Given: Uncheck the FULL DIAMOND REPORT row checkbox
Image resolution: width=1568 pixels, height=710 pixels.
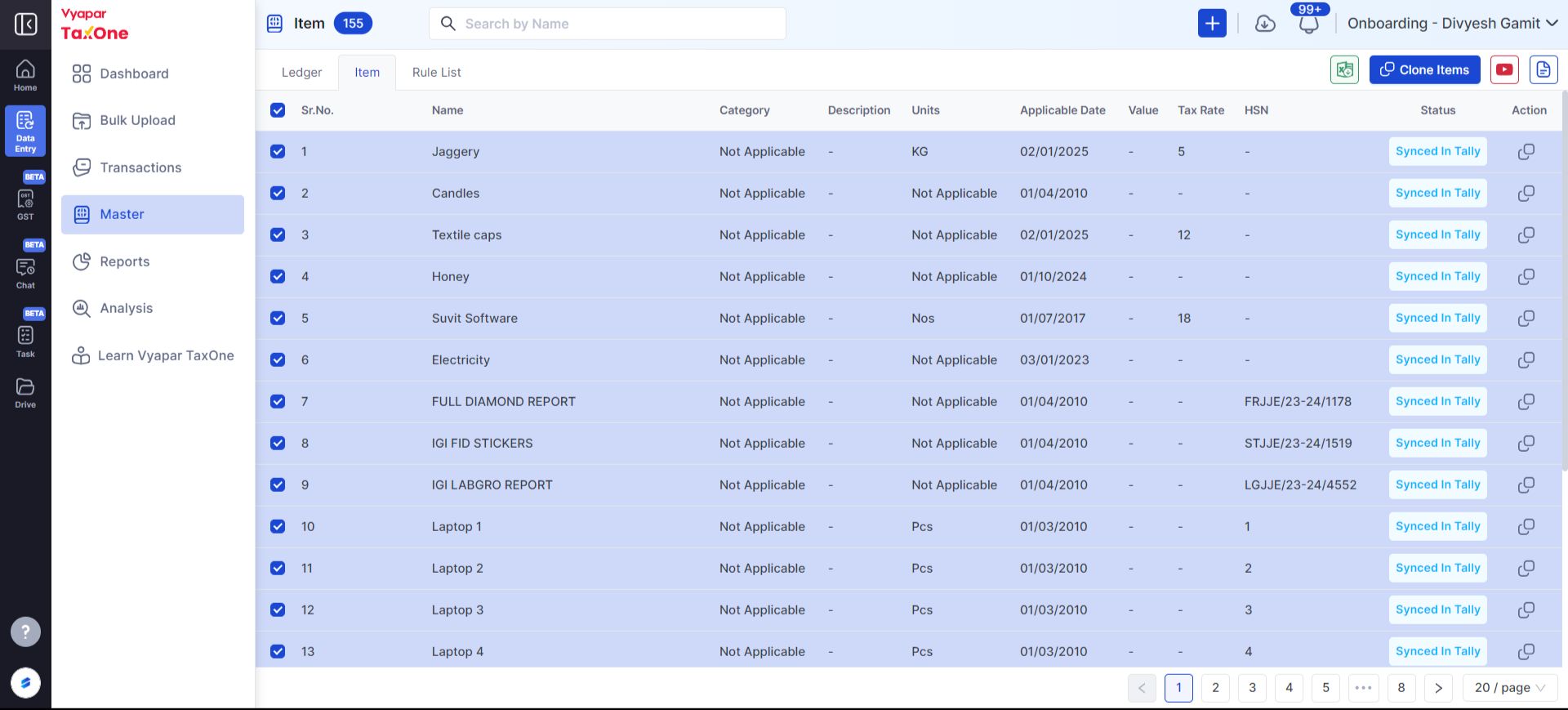Looking at the screenshot, I should tap(278, 402).
